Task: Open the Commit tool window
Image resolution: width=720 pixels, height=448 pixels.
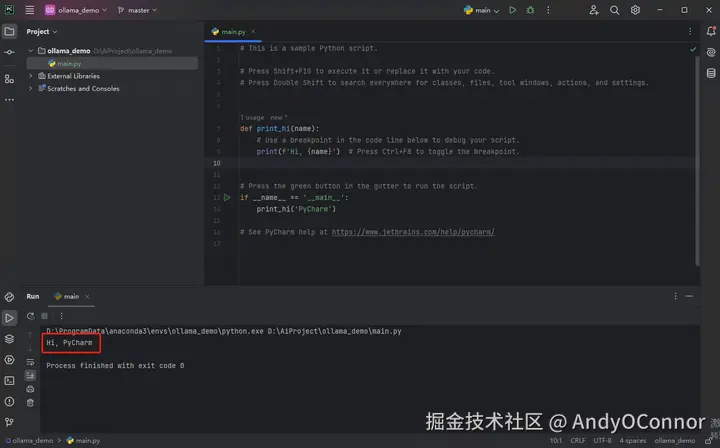Action: [x=9, y=52]
